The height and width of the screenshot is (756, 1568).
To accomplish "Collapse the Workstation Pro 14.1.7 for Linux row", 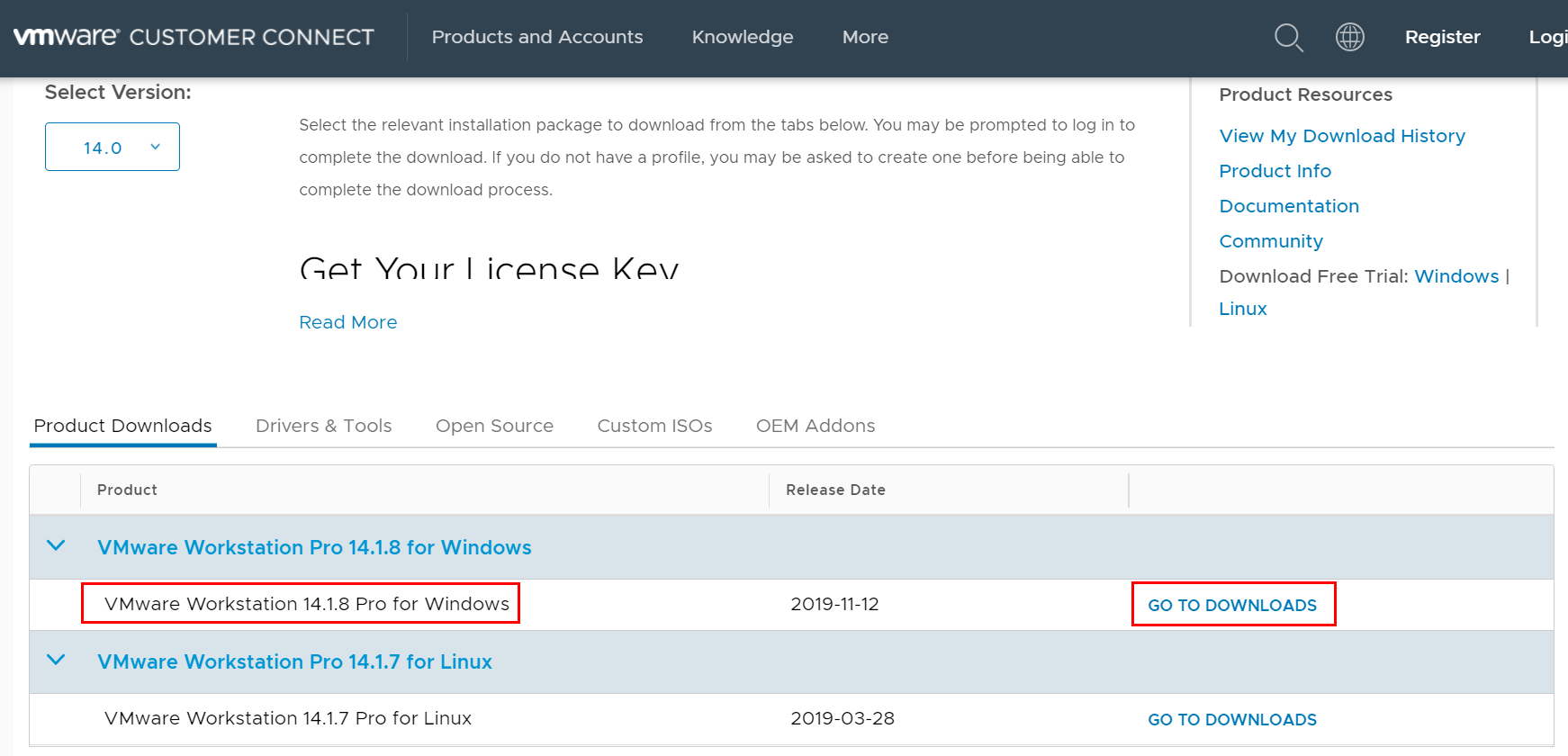I will point(56,661).
